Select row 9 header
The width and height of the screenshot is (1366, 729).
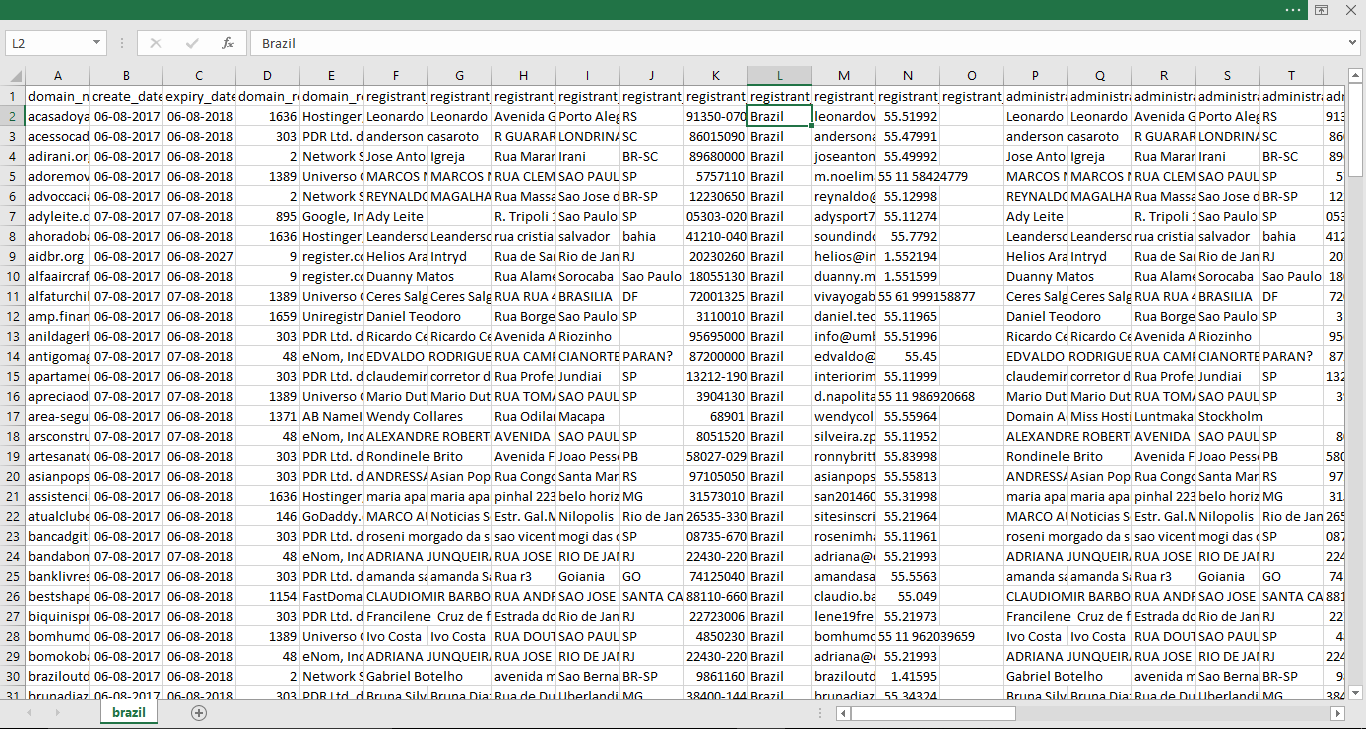coord(13,256)
